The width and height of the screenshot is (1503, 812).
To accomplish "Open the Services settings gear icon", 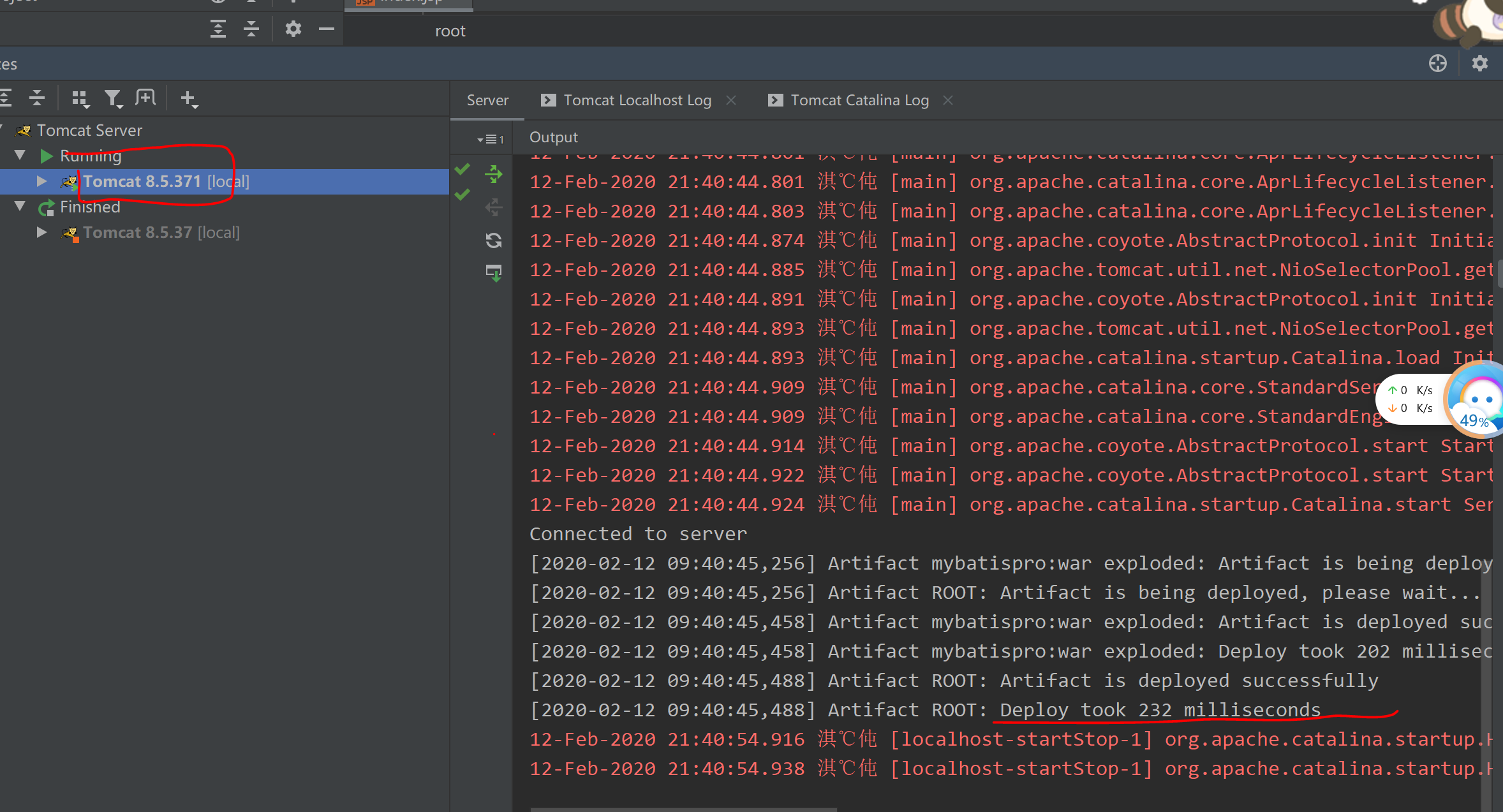I will click(1481, 63).
